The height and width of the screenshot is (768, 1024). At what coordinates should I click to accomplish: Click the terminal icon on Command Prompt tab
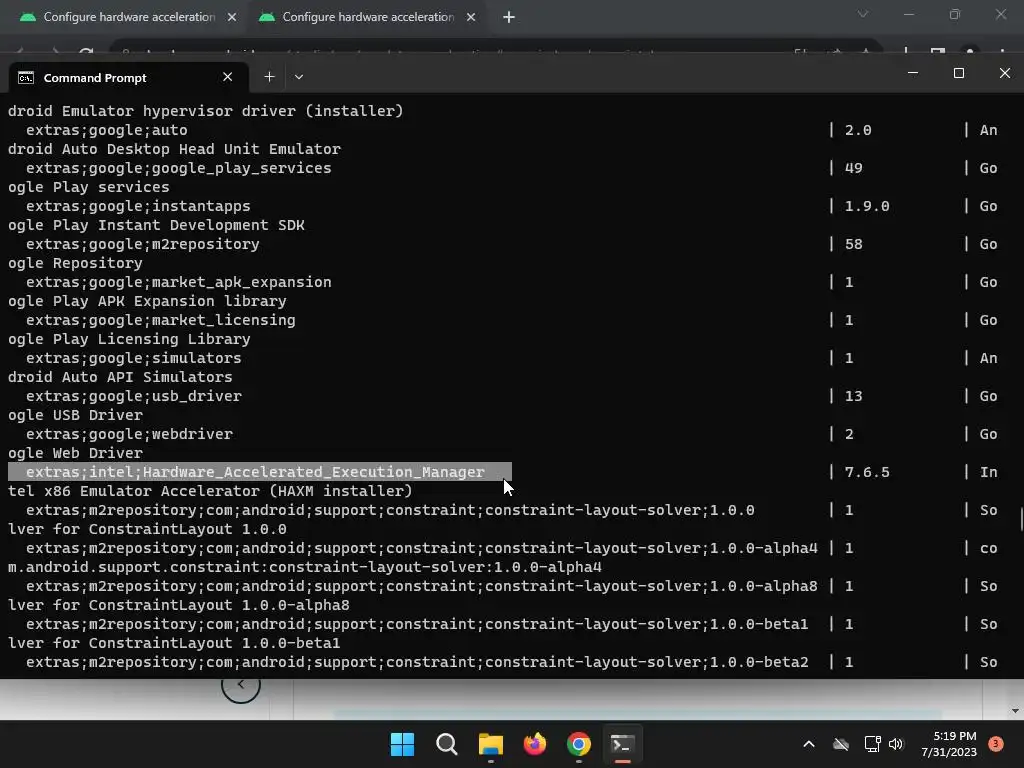(x=25, y=78)
